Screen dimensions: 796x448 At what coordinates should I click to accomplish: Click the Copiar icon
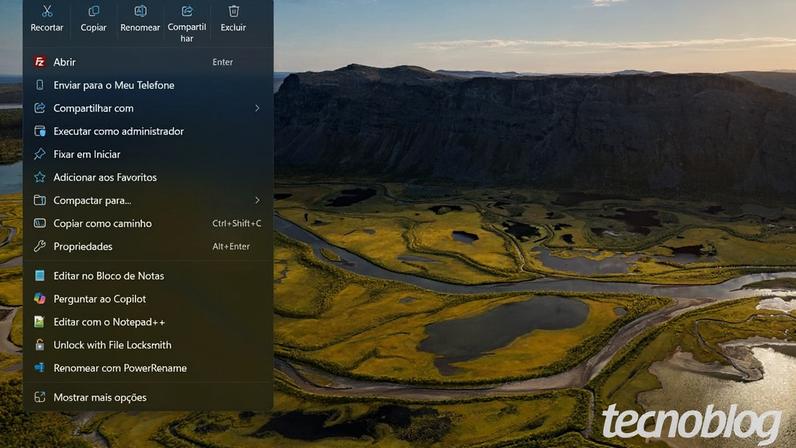[x=93, y=11]
